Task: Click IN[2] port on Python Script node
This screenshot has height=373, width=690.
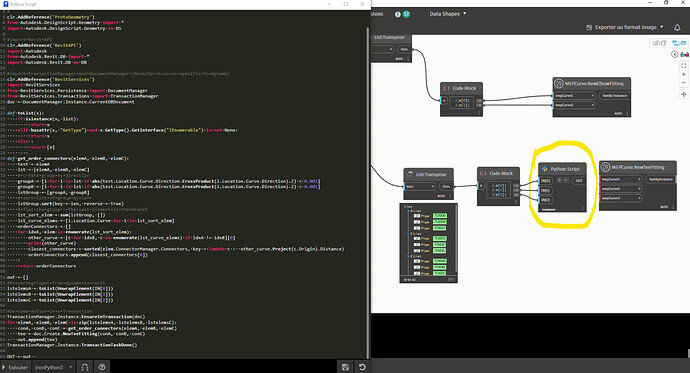Action: tap(546, 200)
